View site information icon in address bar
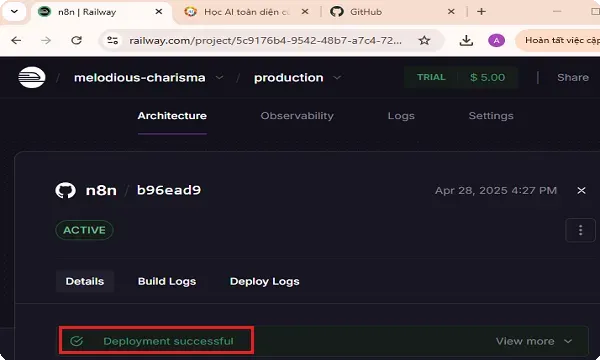This screenshot has width=600, height=360. point(112,40)
